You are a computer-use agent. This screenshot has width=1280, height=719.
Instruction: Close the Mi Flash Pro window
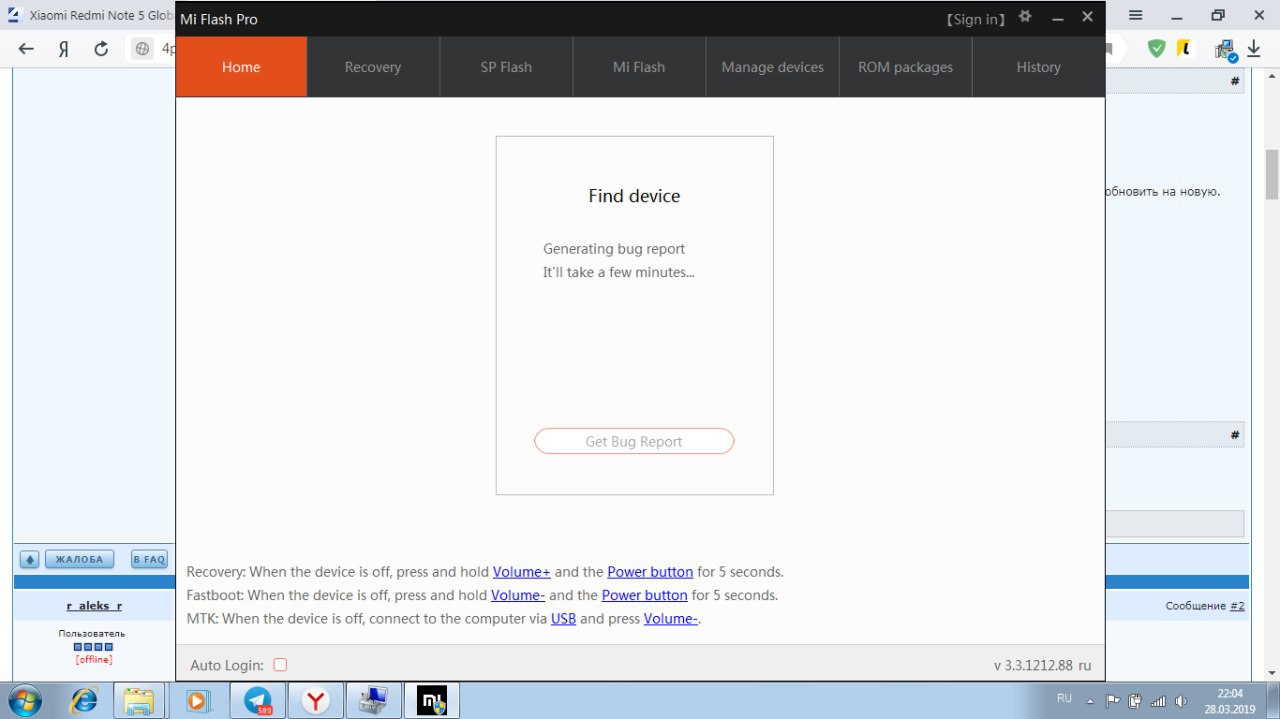[1087, 17]
